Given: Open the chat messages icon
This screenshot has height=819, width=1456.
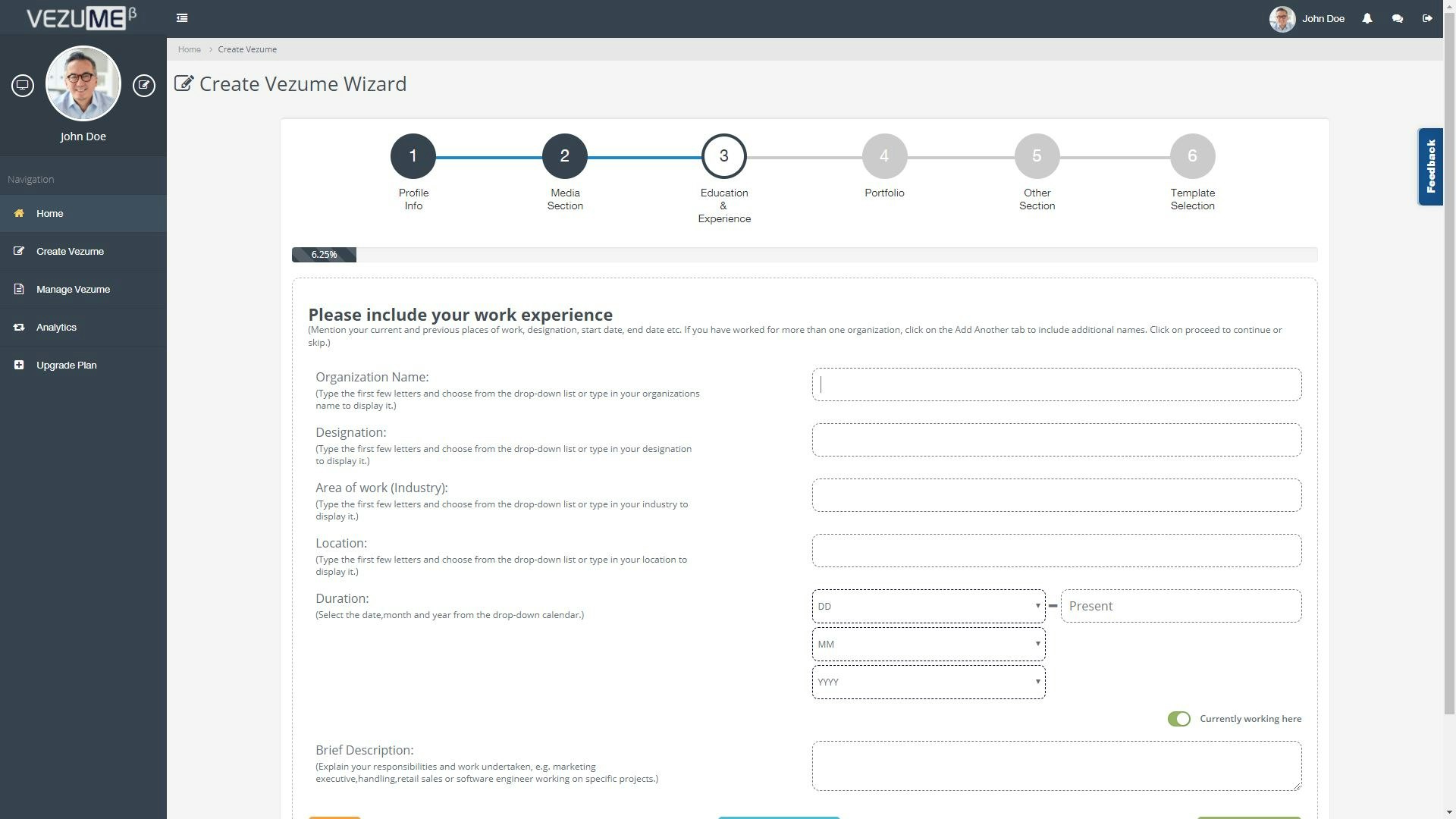Looking at the screenshot, I should click(1397, 18).
